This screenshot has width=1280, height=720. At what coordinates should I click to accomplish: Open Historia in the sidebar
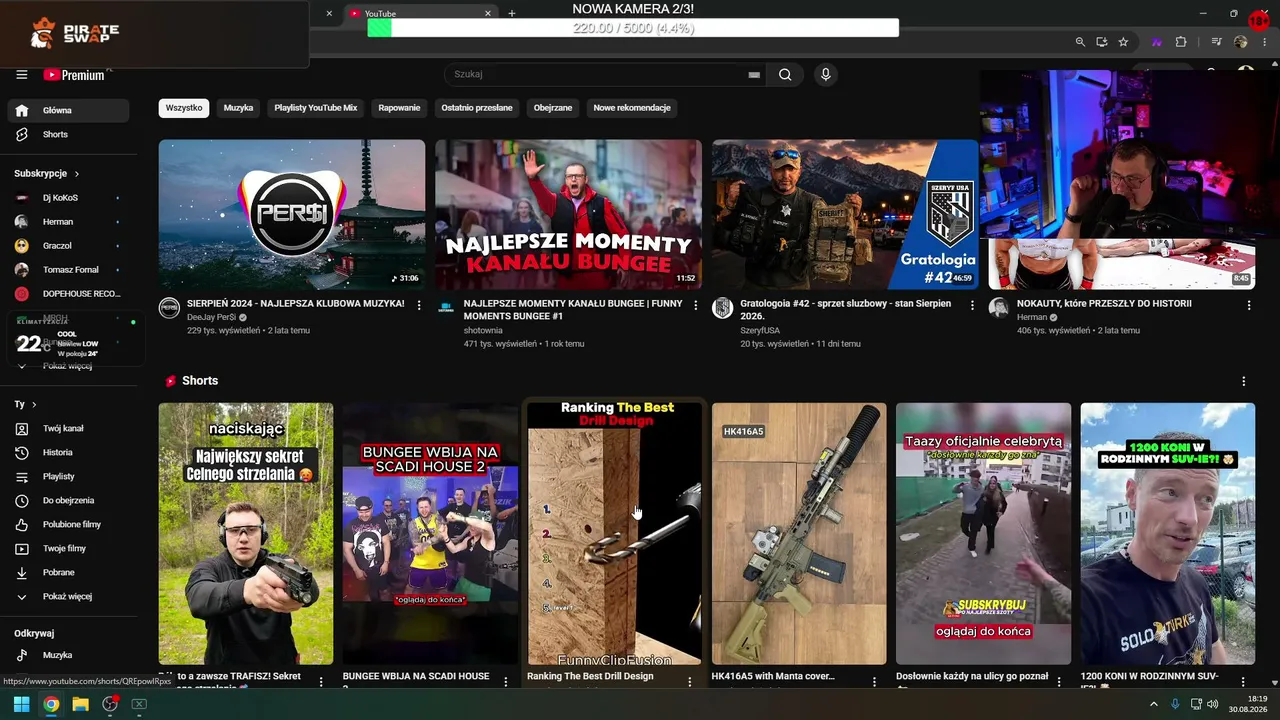pyautogui.click(x=68, y=452)
